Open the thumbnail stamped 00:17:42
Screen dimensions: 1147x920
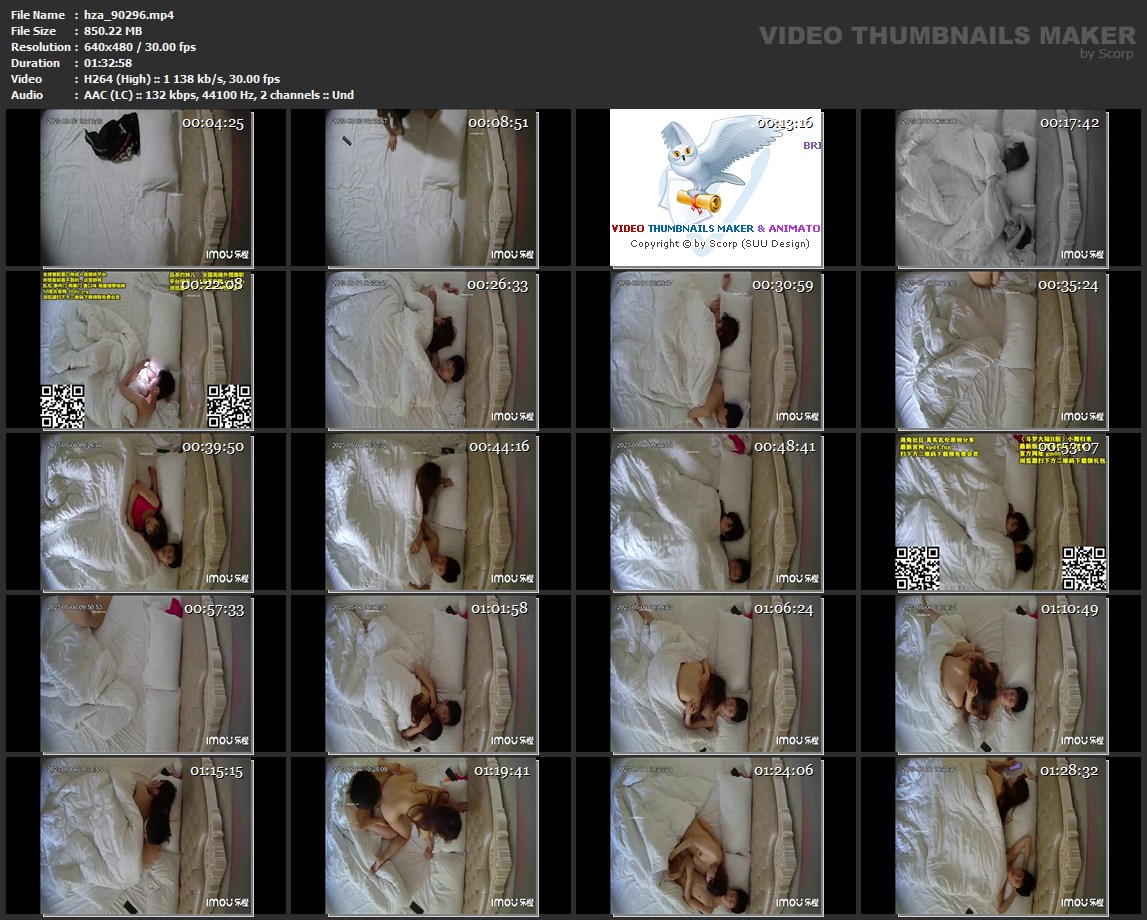click(1001, 188)
